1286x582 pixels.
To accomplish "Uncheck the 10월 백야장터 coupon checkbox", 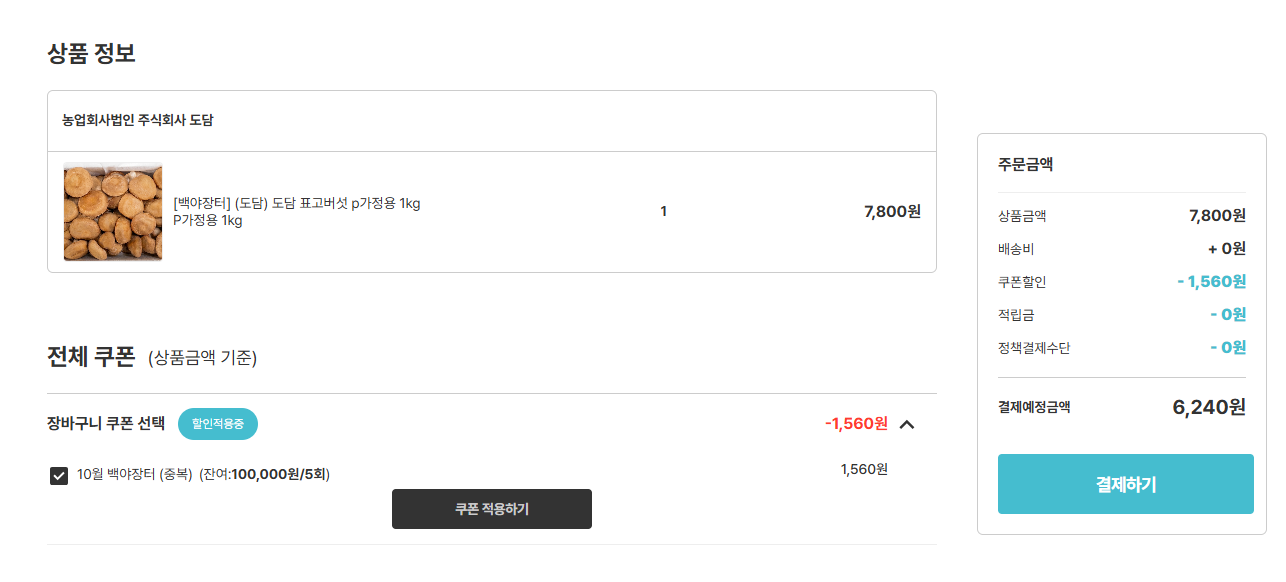I will pos(59,475).
